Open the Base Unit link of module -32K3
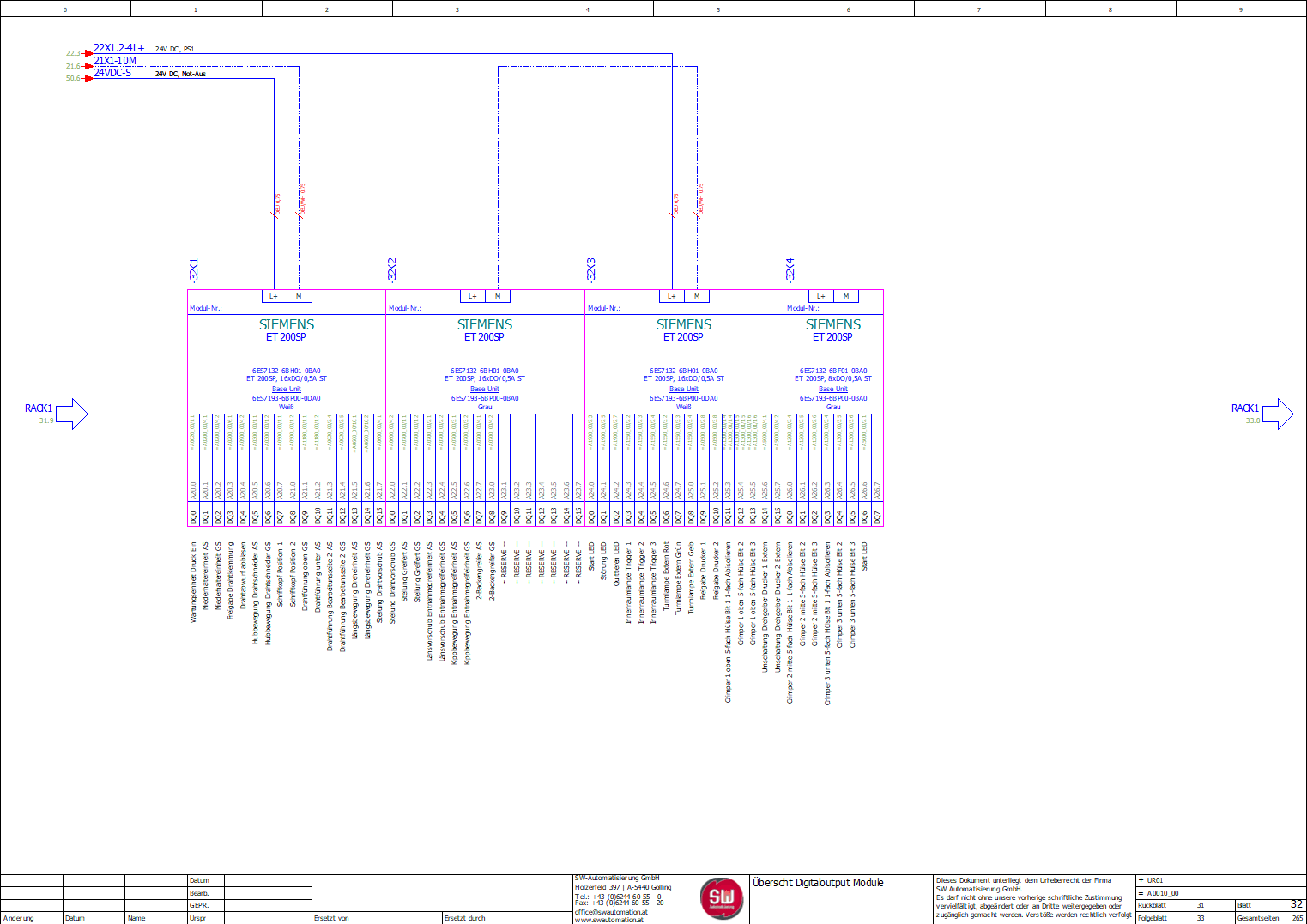 [x=684, y=389]
